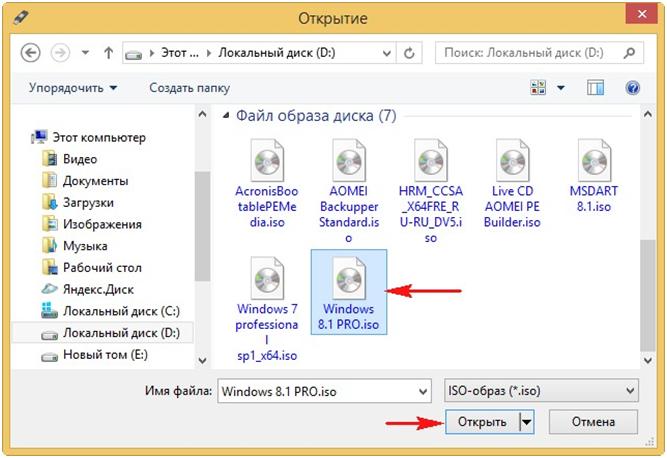
Task: Click navigation pane scroll down arrow
Action: pyautogui.click(x=202, y=361)
